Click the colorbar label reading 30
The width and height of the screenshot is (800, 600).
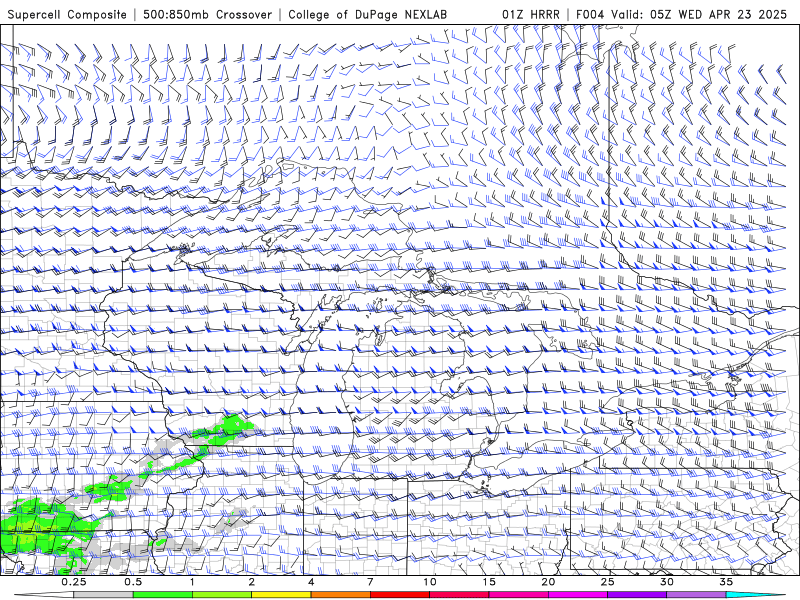tap(666, 582)
